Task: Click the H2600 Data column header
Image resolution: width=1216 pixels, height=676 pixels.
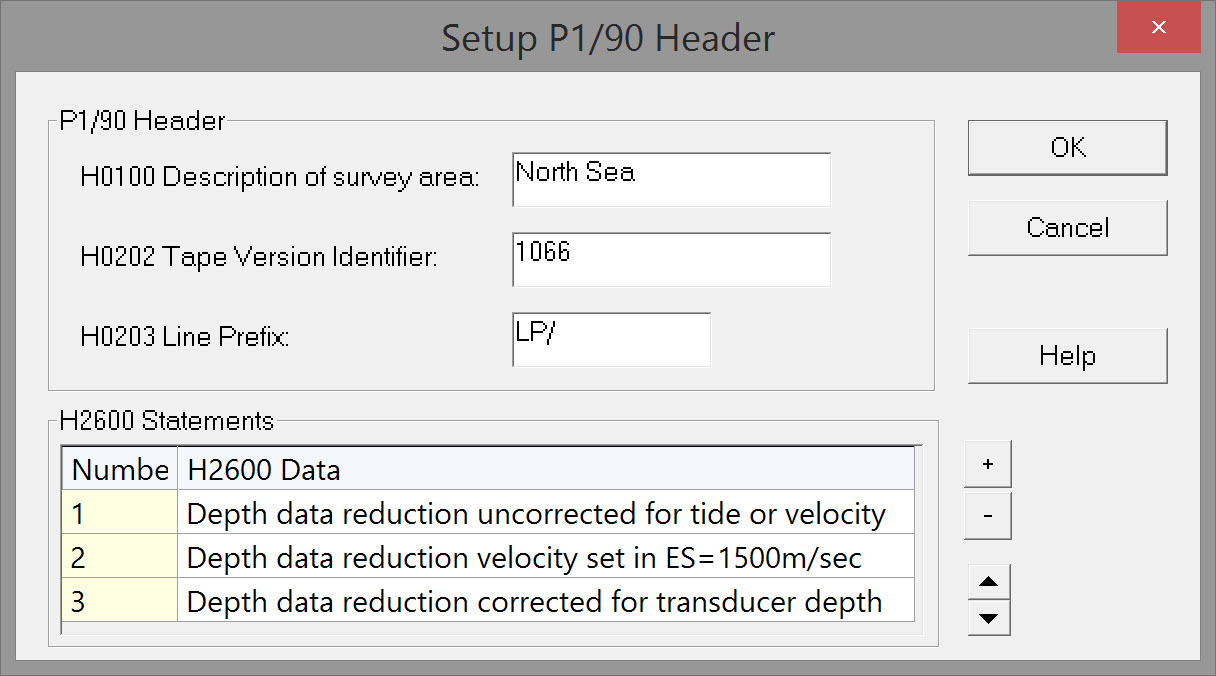Action: click(545, 469)
